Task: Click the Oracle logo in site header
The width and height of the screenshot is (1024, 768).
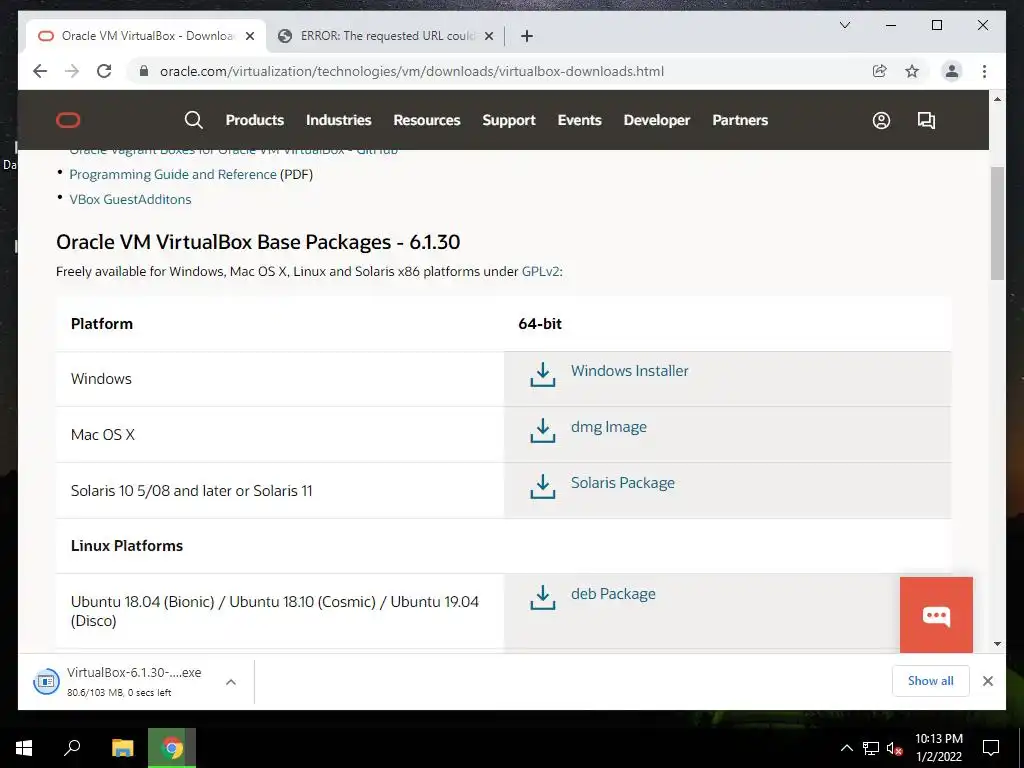Action: pos(68,120)
